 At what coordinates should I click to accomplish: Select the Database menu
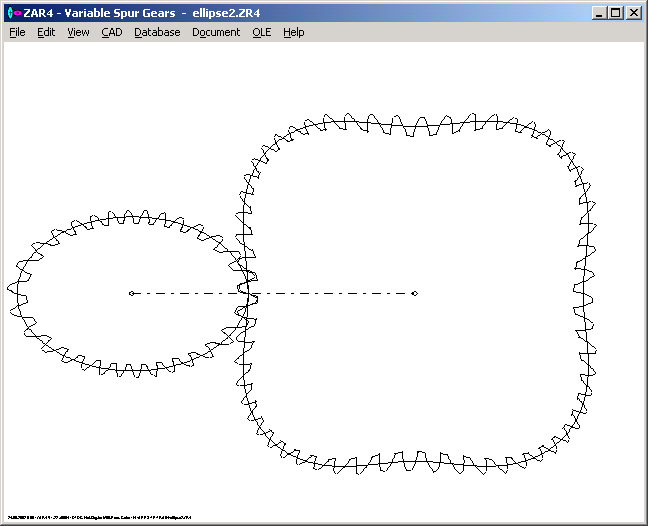[x=157, y=32]
